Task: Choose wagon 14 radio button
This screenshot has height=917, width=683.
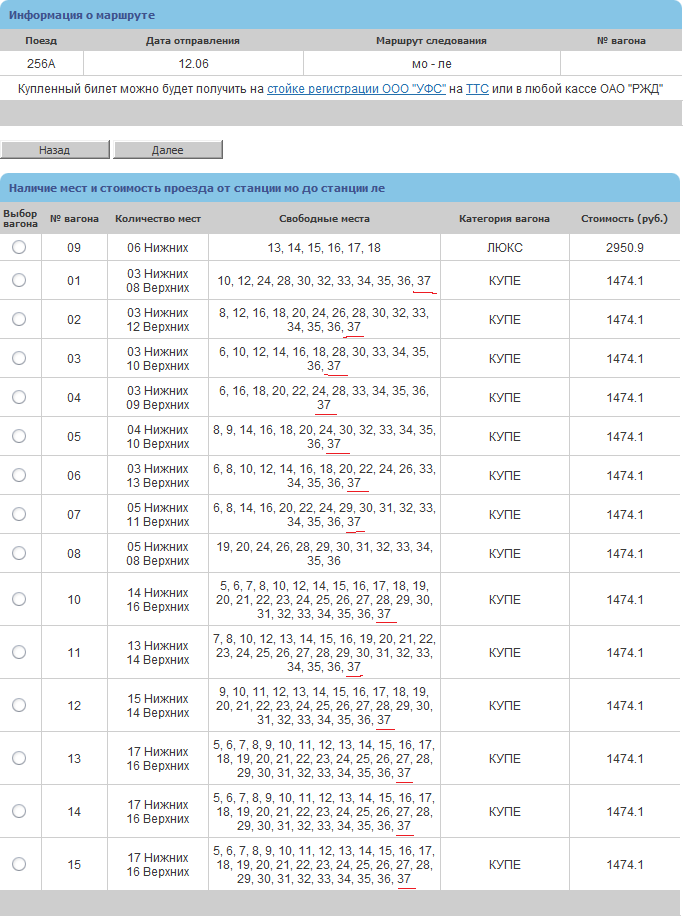Action: tap(19, 811)
